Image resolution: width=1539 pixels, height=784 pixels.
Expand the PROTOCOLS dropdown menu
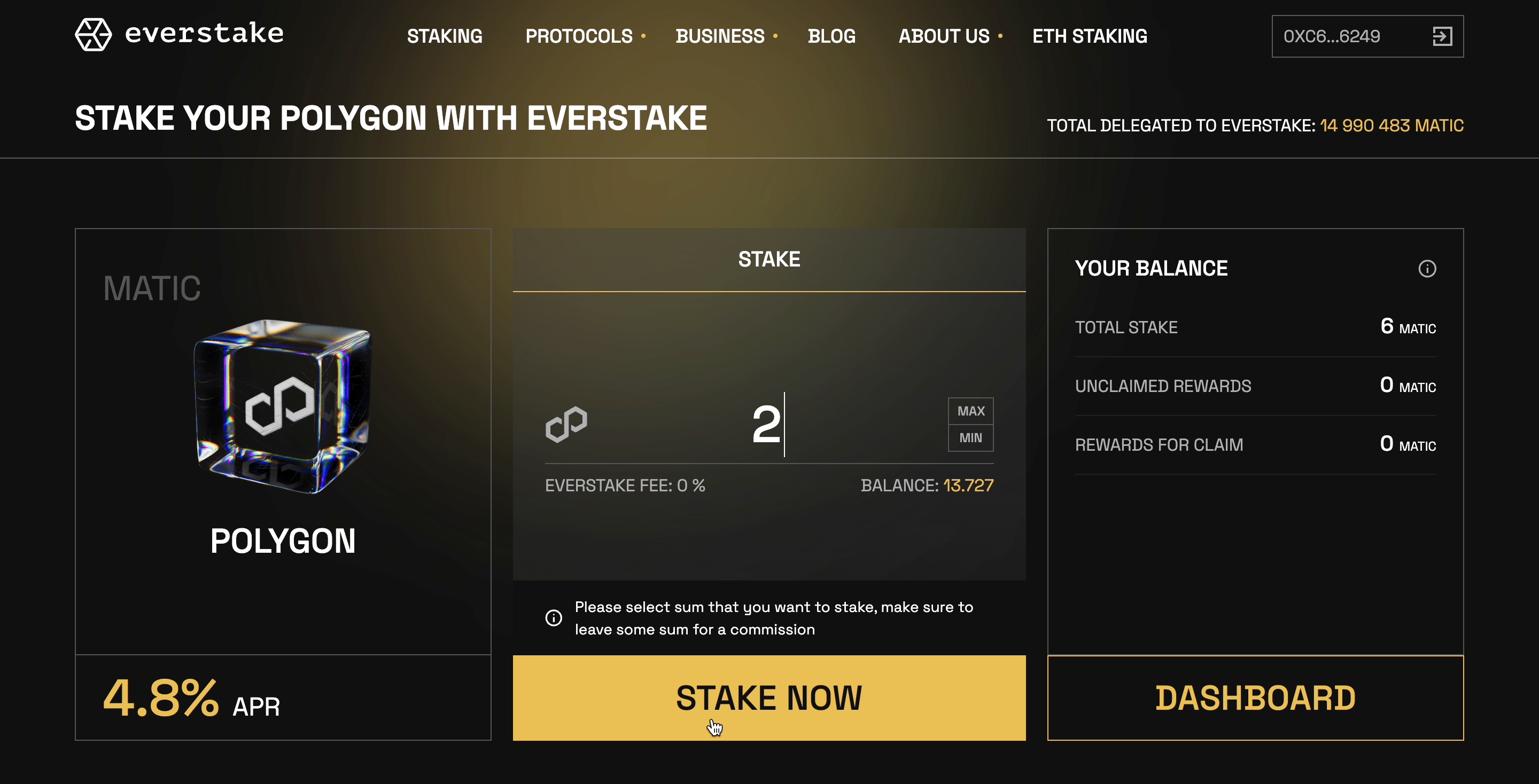point(579,36)
